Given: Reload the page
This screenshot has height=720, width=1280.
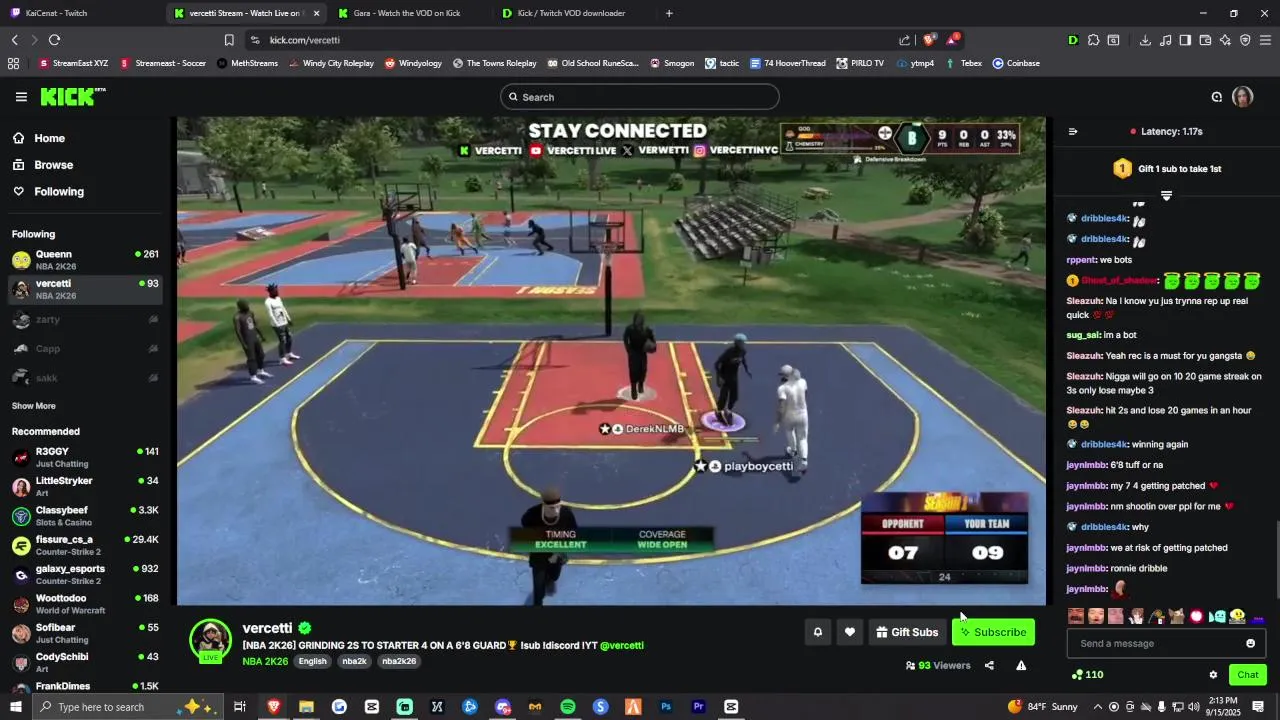Looking at the screenshot, I should coord(54,40).
